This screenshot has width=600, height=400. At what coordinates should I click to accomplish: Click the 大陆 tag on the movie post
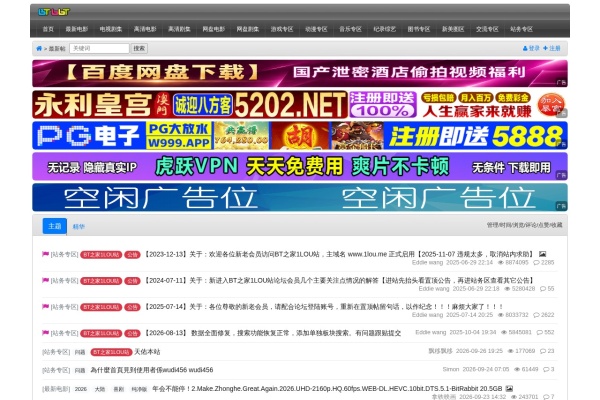tap(100, 389)
